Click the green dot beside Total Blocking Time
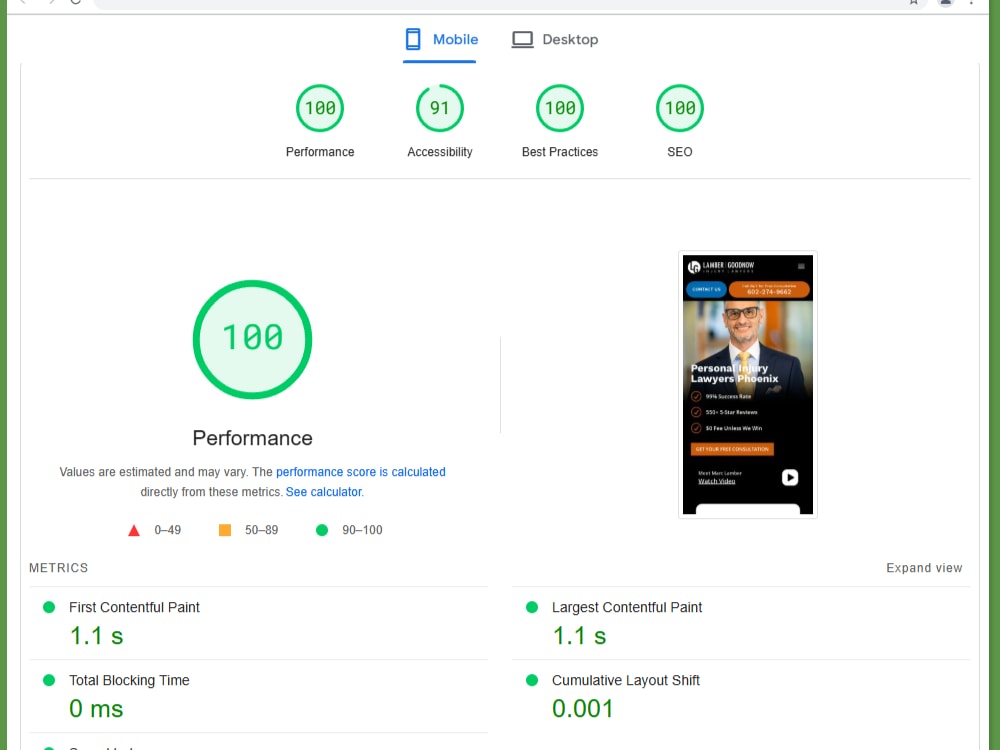 (x=49, y=680)
